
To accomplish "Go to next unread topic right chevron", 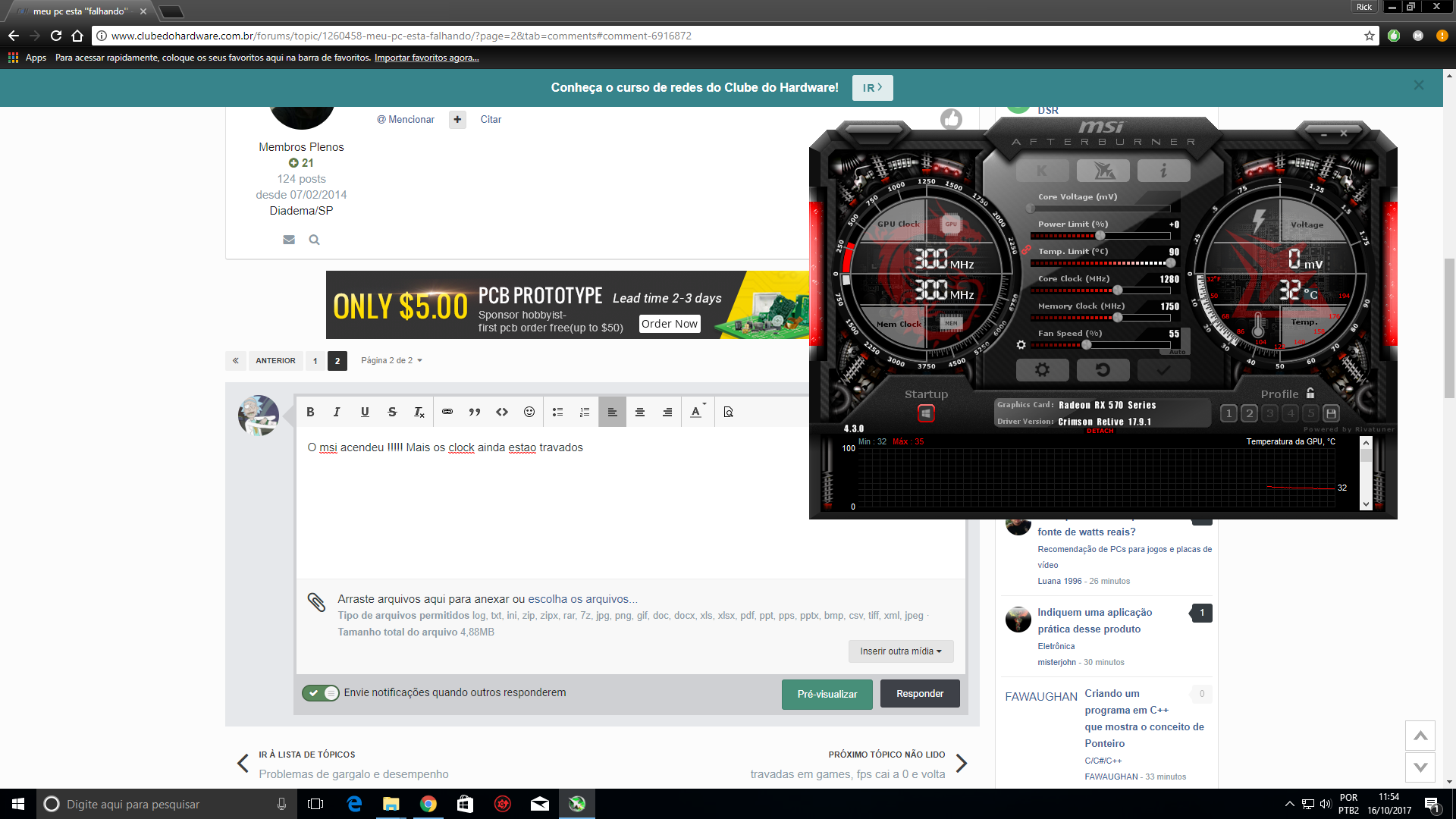I will pyautogui.click(x=962, y=764).
